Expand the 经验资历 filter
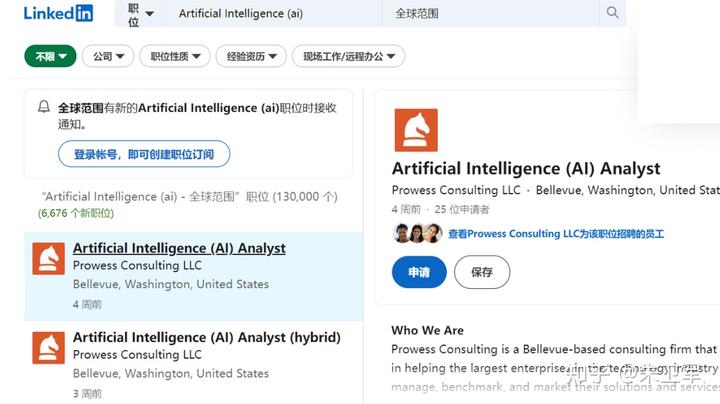 (x=251, y=56)
